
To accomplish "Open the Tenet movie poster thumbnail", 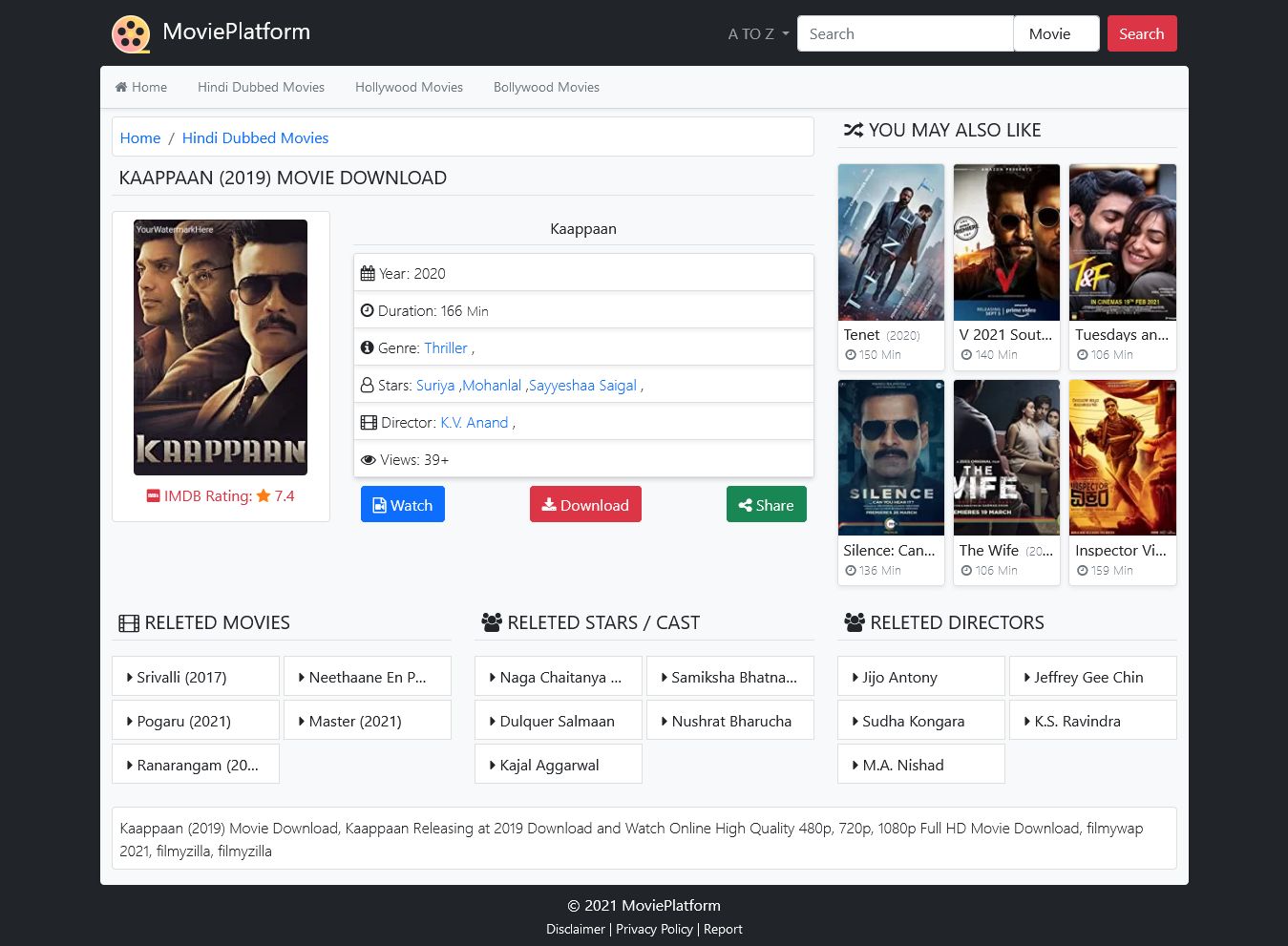I will [x=891, y=243].
